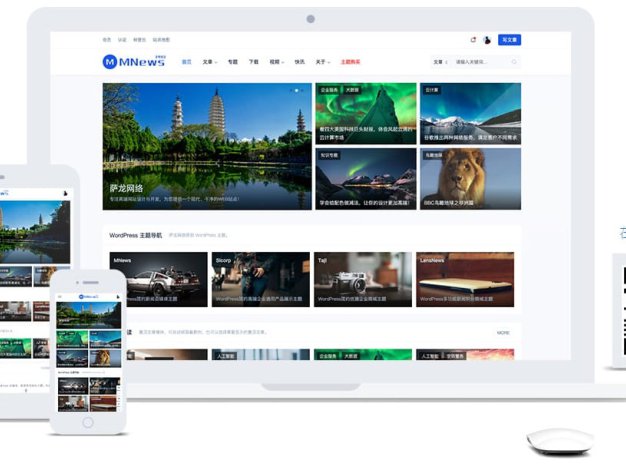Go to the 首页 nav item
The height and width of the screenshot is (470, 626).
coord(186,62)
